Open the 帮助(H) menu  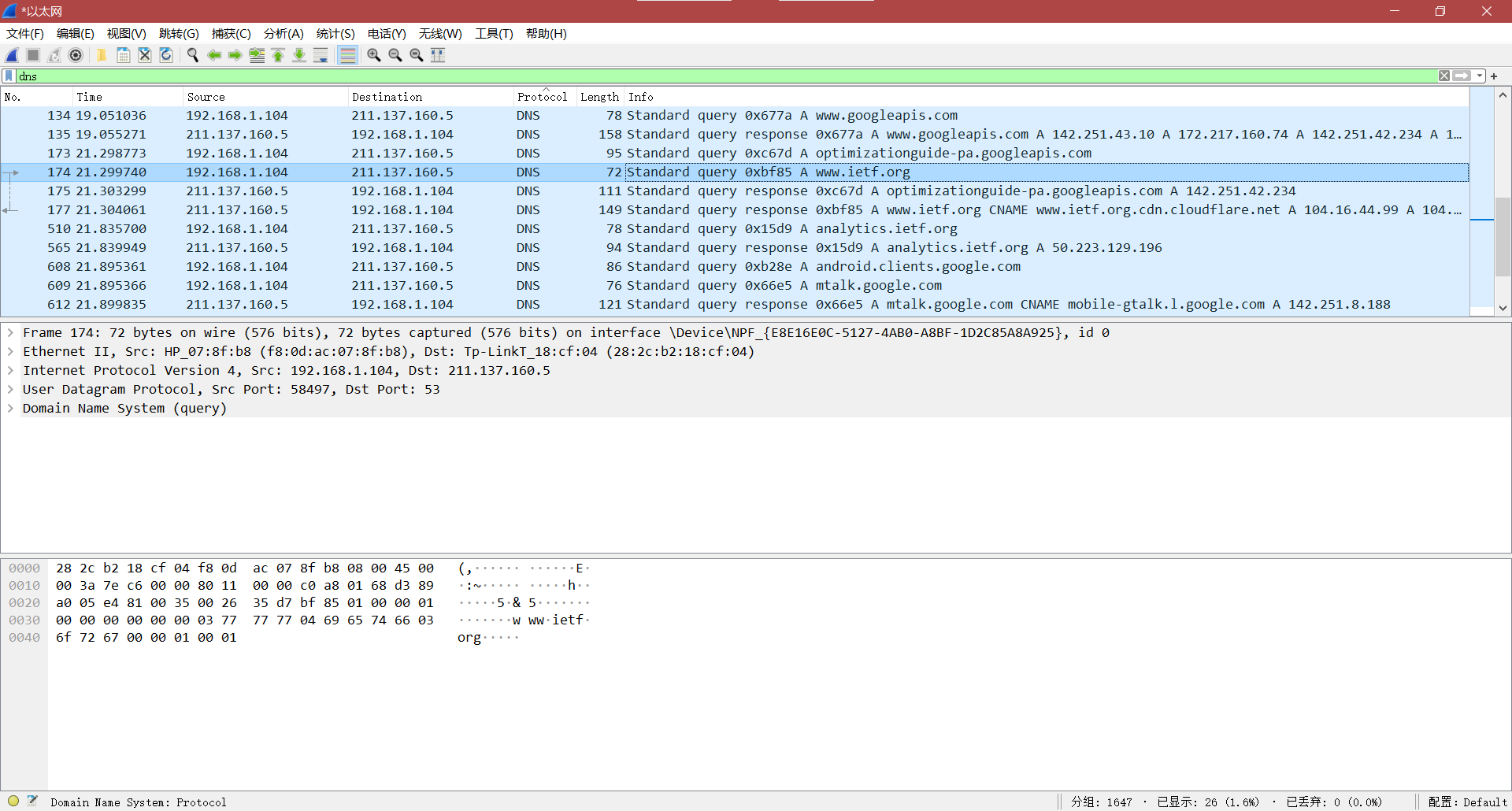[x=547, y=34]
